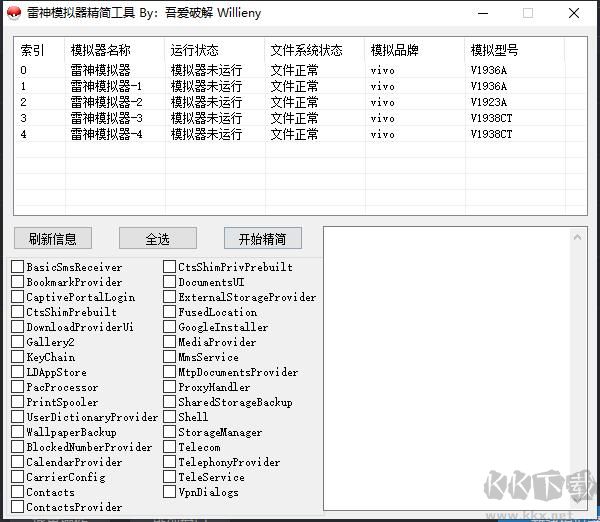Select the CtsShimPrivPrebuilt checkbox

(x=170, y=267)
